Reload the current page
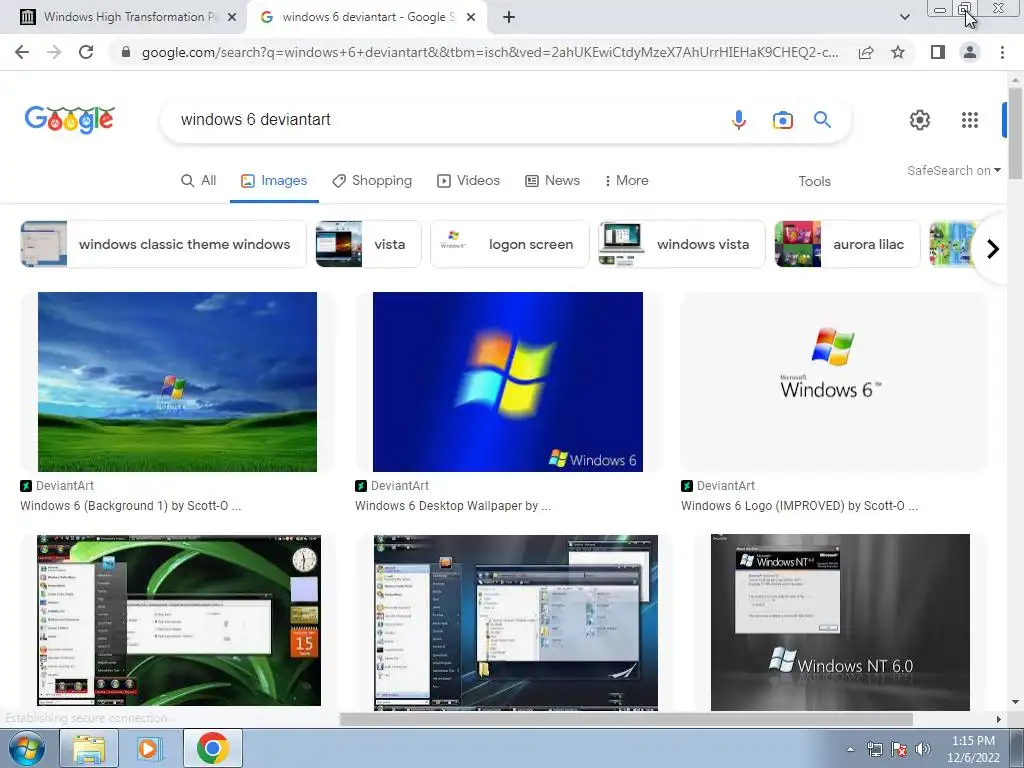Viewport: 1024px width, 768px height. tap(86, 52)
